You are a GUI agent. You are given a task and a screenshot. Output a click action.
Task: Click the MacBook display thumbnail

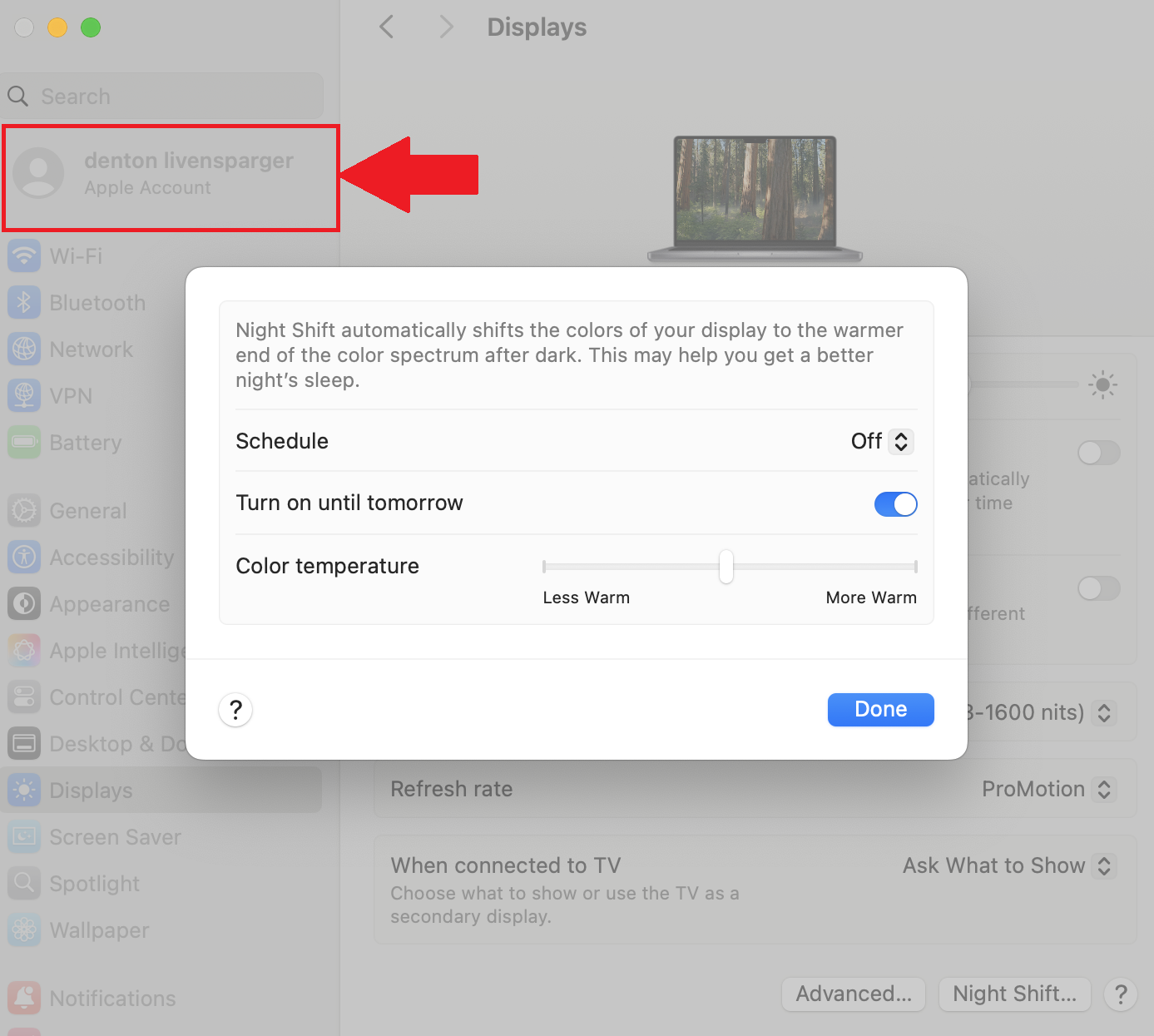755,199
